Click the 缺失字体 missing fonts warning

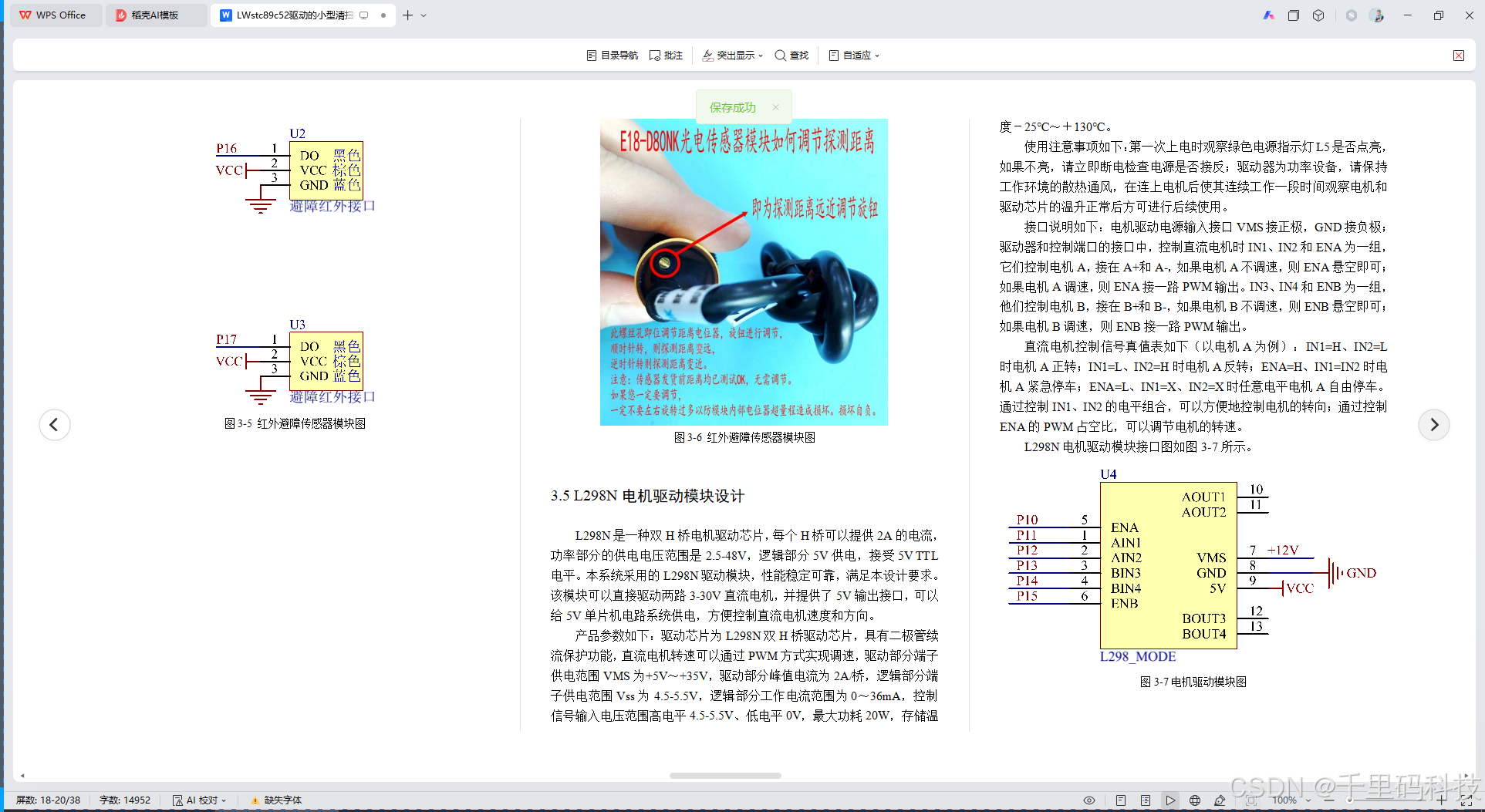click(x=276, y=800)
